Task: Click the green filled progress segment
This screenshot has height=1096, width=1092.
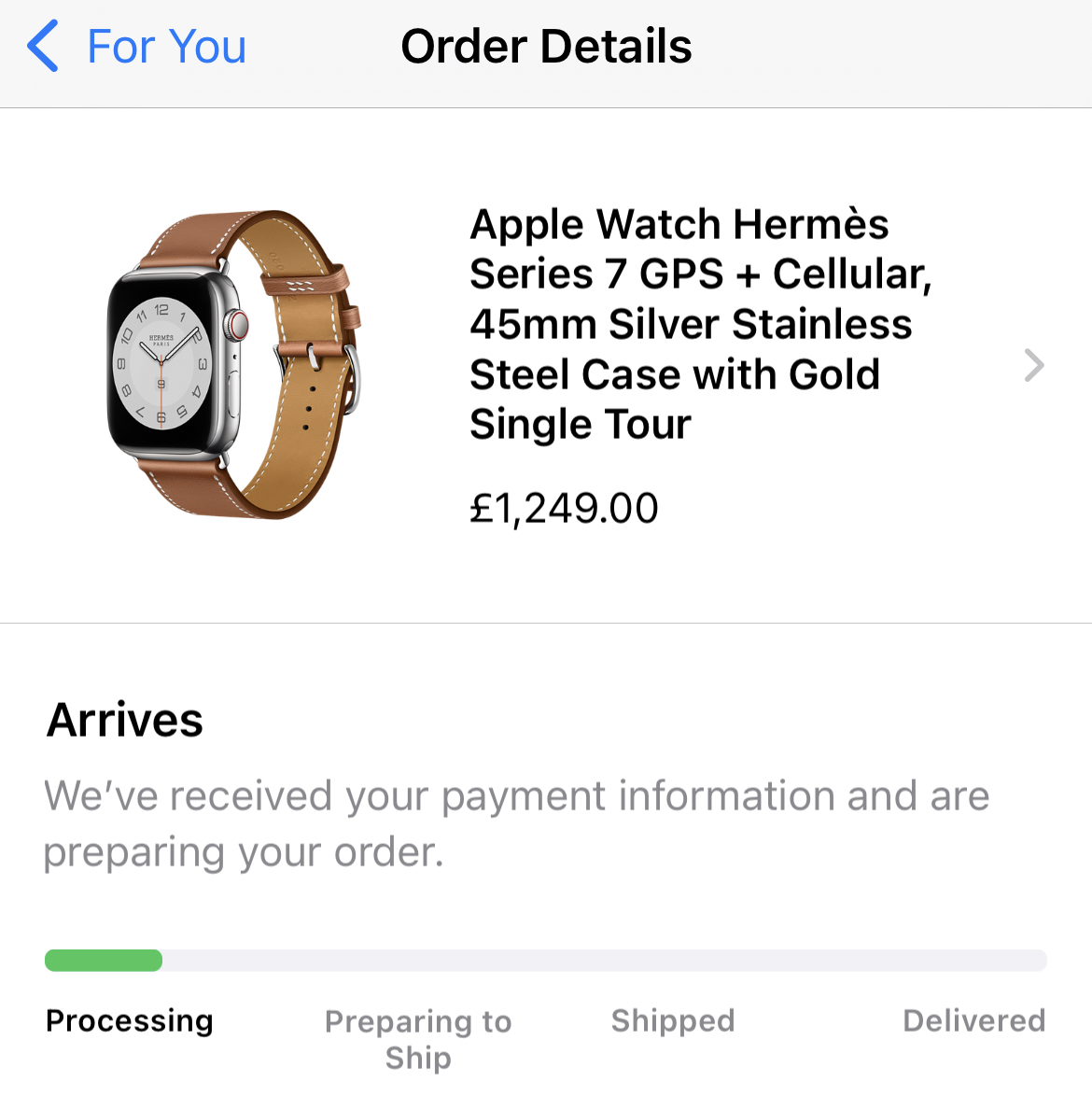Action: (x=104, y=960)
